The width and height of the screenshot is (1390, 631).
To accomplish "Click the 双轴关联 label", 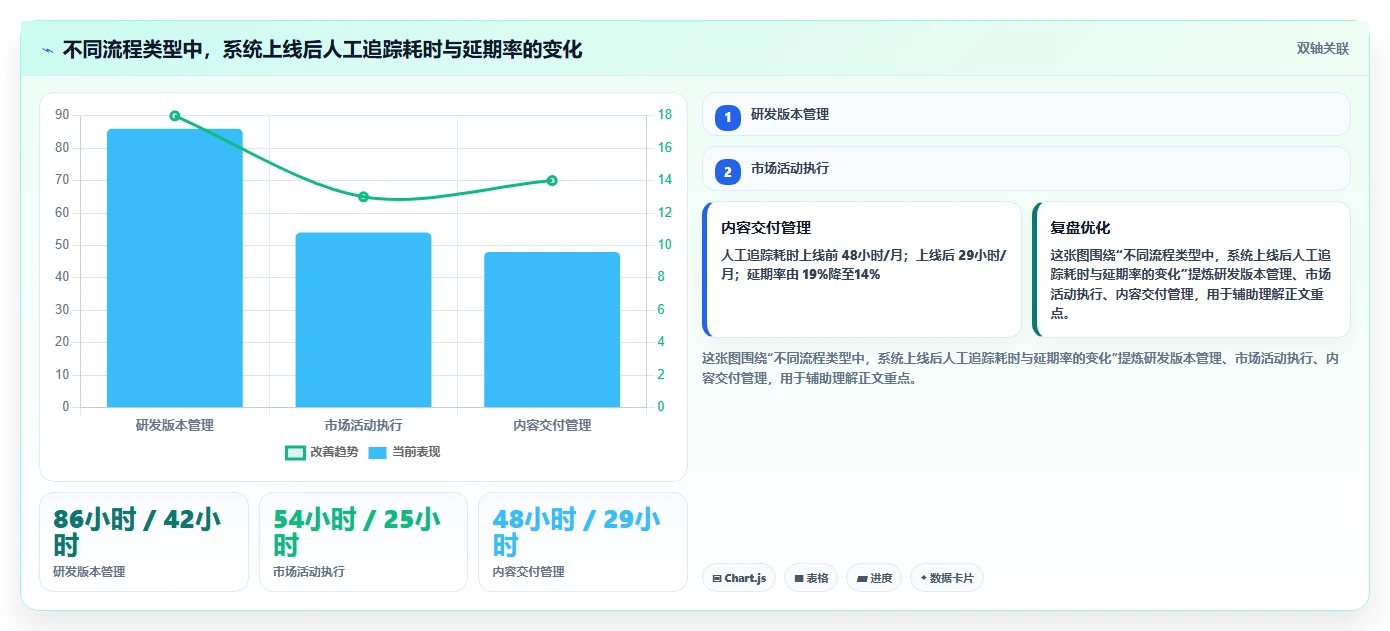I will [x=1323, y=49].
